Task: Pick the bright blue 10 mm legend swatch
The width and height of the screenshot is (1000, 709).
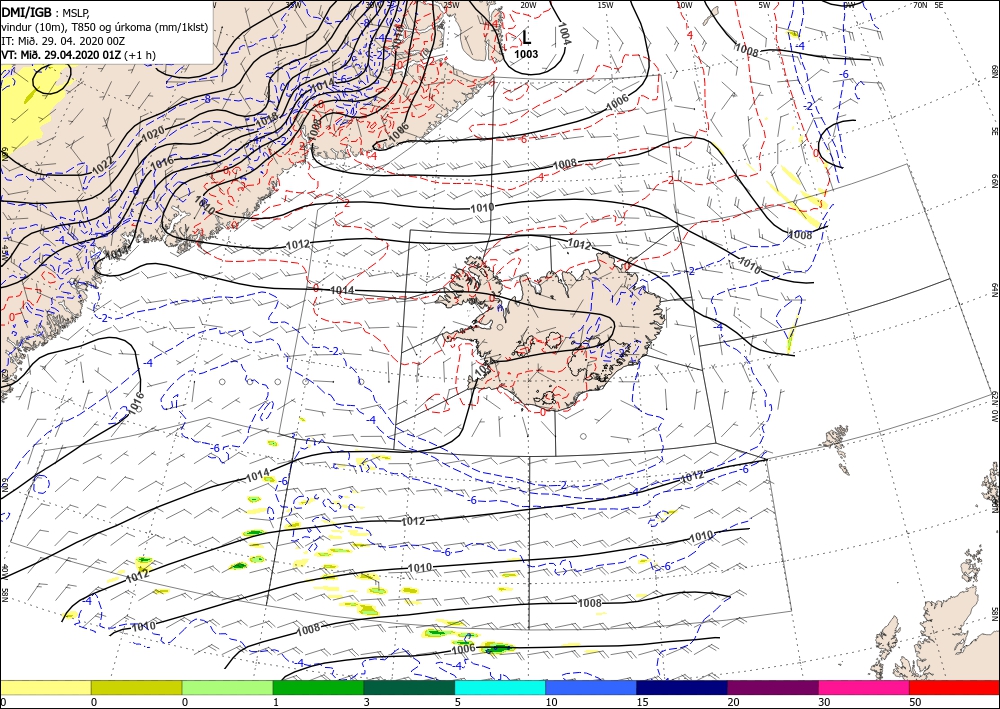Action: (591, 687)
